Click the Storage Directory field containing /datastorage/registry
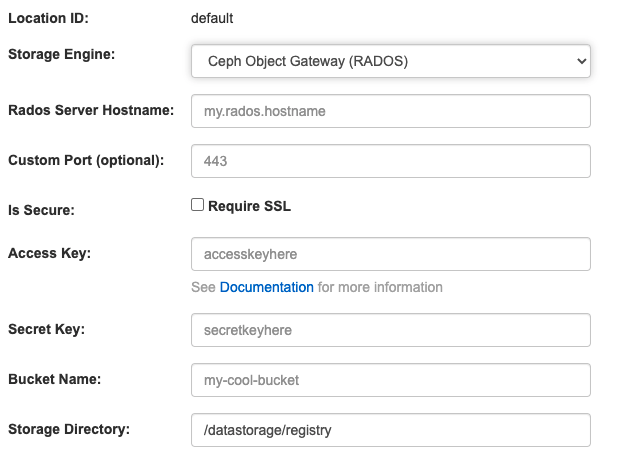 click(x=390, y=430)
